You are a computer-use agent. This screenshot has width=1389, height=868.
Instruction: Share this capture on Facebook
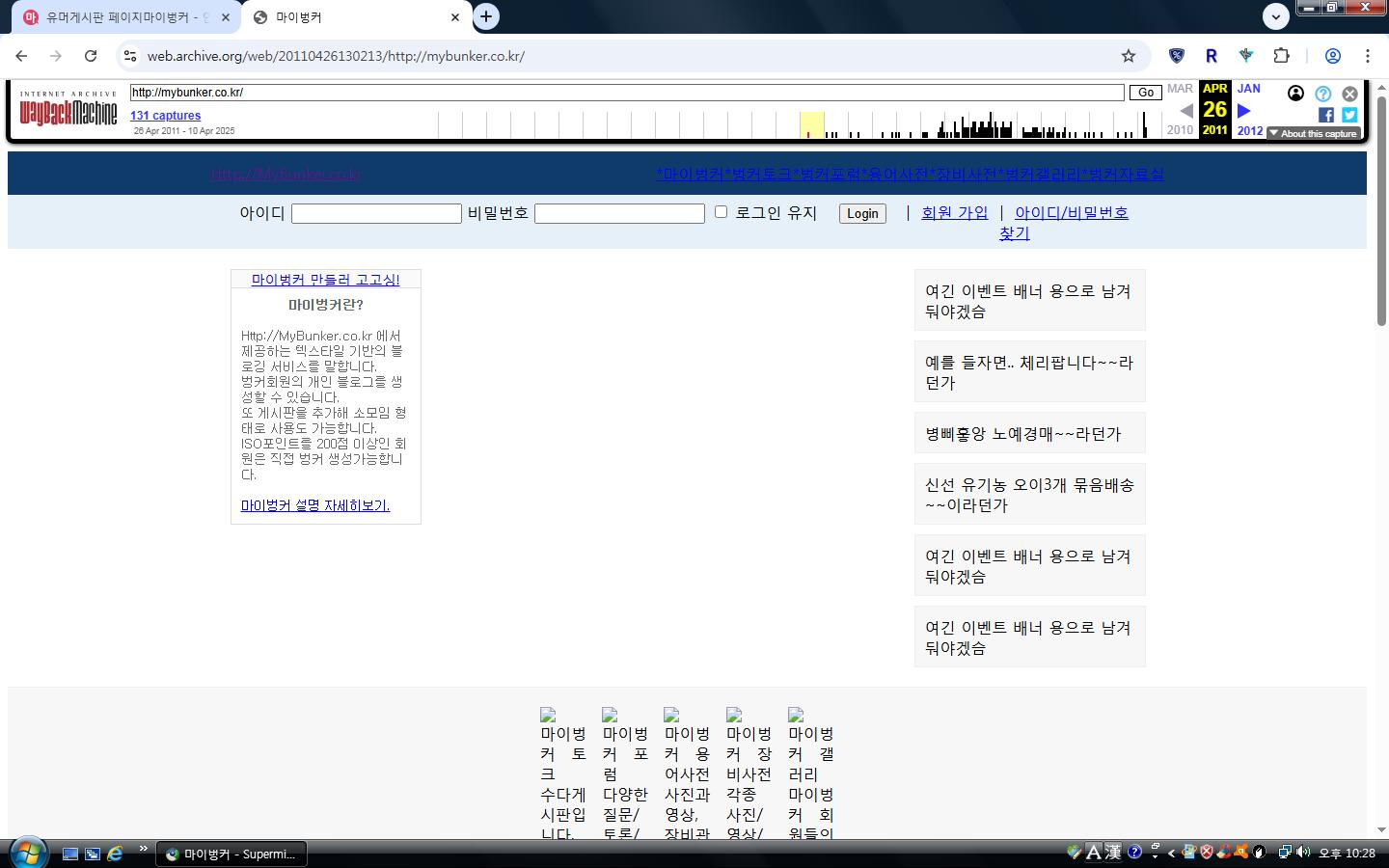(x=1326, y=115)
